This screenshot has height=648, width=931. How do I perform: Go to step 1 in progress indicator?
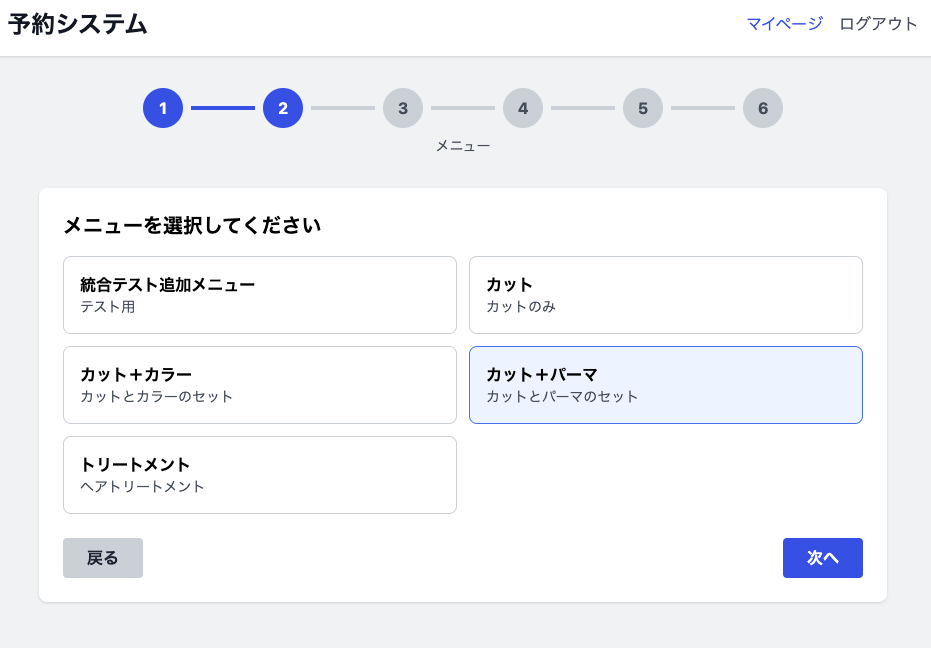click(x=163, y=108)
